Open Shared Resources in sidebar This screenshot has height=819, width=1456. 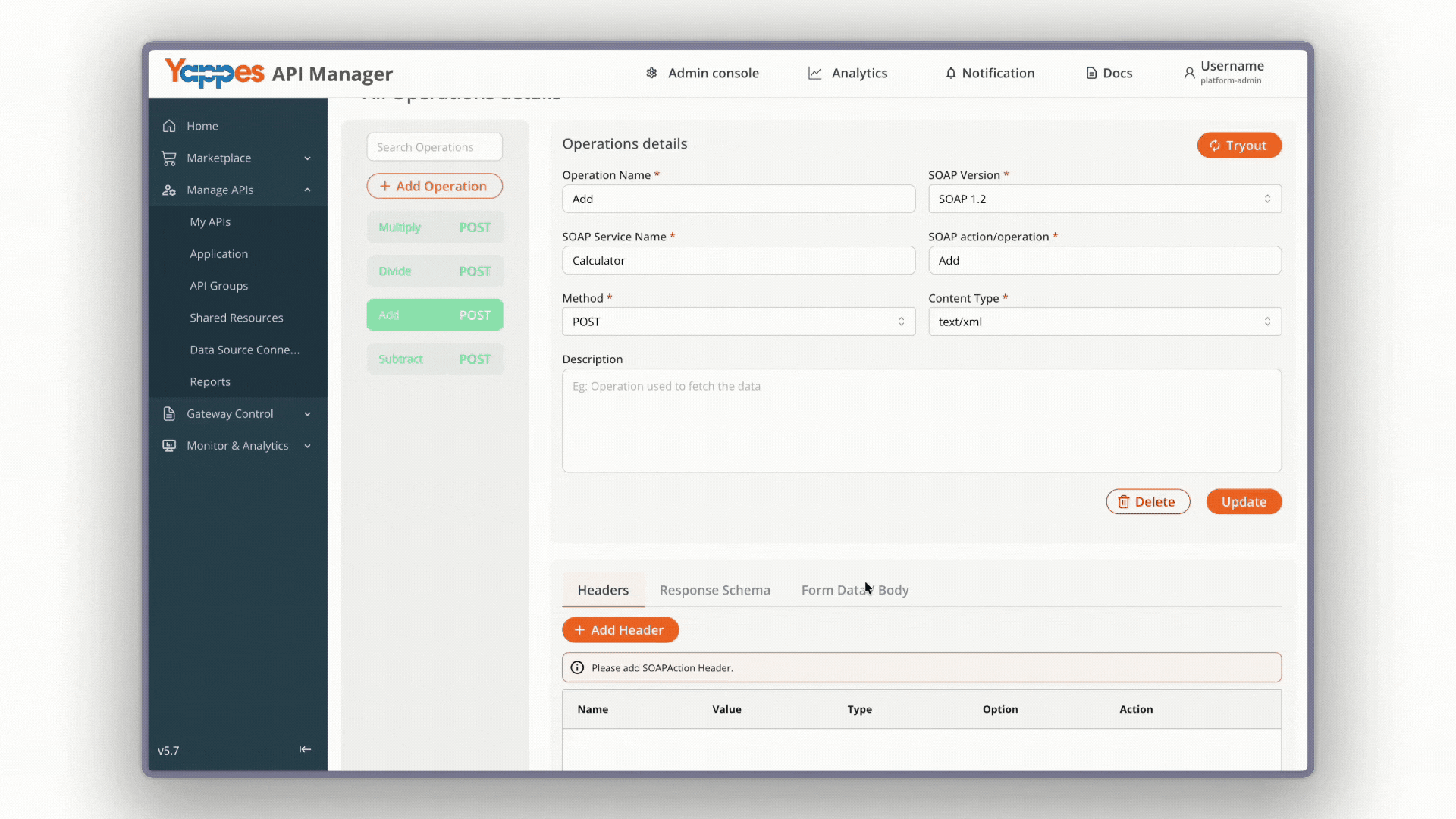tap(238, 318)
